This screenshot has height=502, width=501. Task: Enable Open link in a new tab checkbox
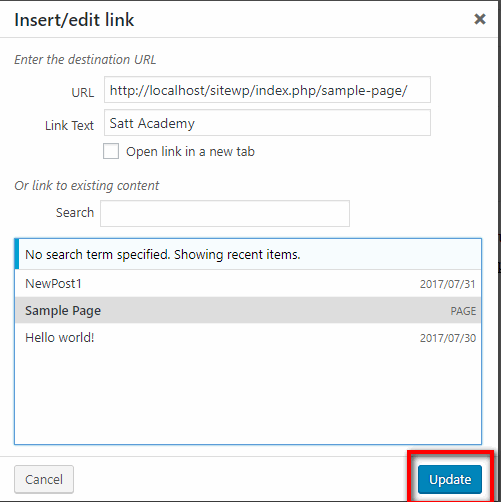pyautogui.click(x=111, y=151)
